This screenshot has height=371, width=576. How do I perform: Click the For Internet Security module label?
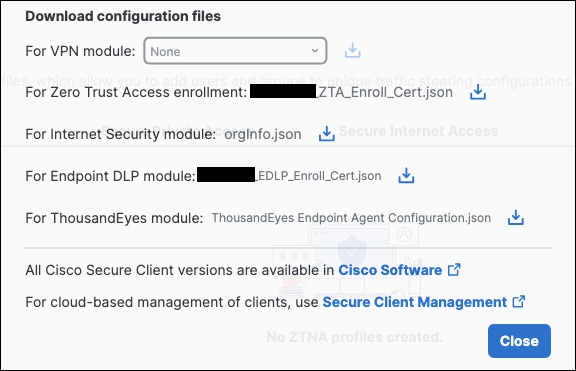120,134
